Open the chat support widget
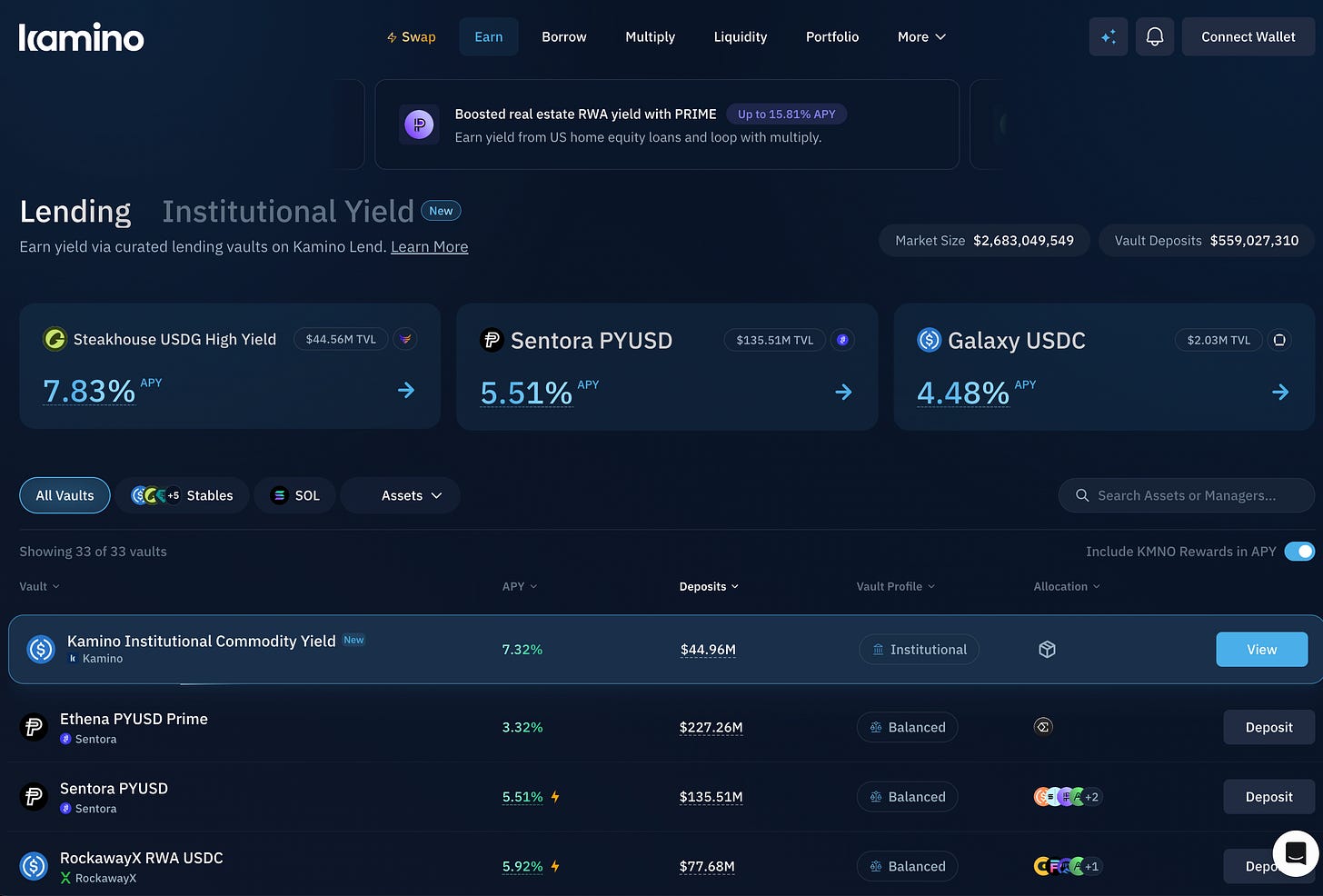 click(x=1296, y=853)
